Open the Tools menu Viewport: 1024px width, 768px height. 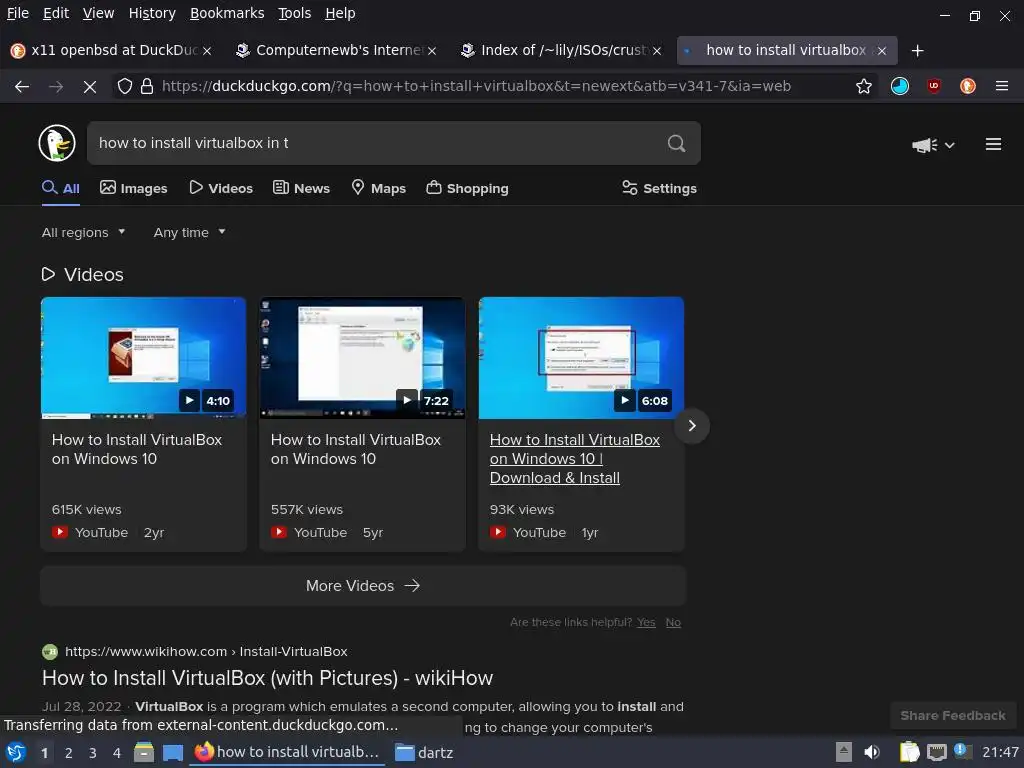pos(295,14)
